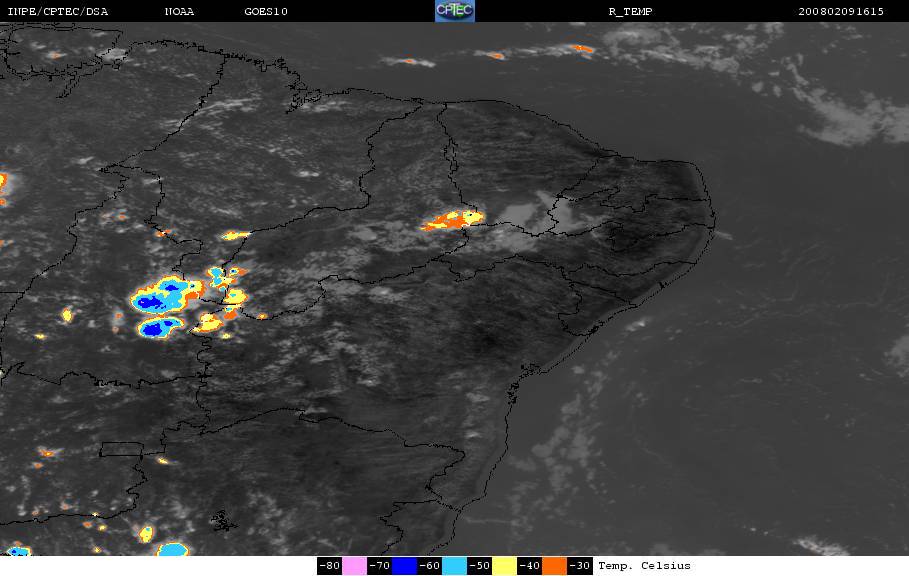Screen dimensions: 909x576
Task: Click the GOES10 satellite label
Action: click(x=266, y=12)
